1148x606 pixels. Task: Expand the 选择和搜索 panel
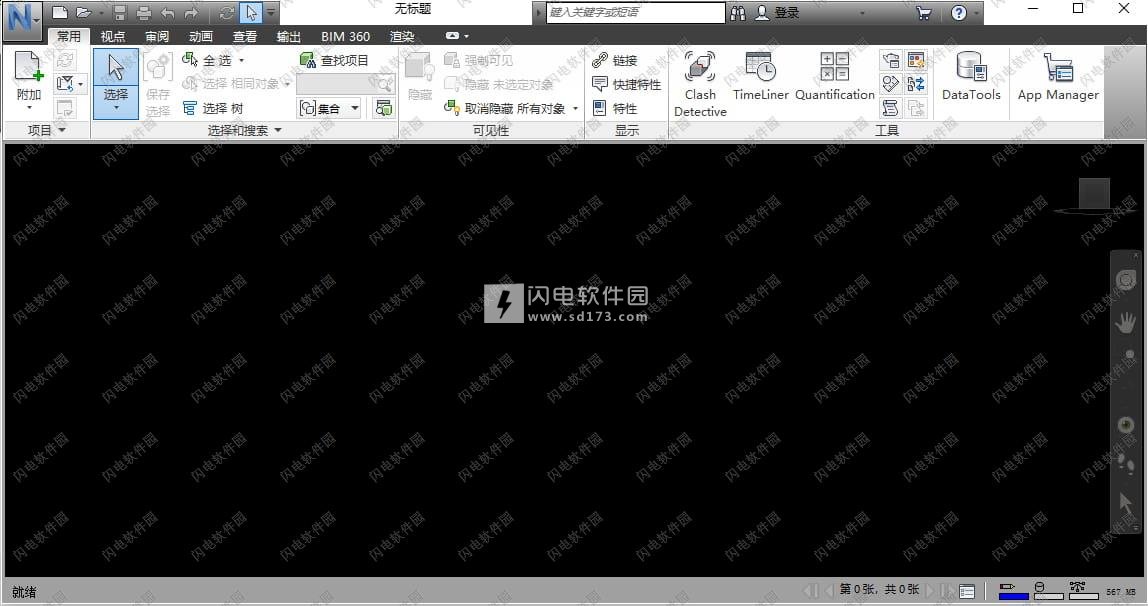244,130
